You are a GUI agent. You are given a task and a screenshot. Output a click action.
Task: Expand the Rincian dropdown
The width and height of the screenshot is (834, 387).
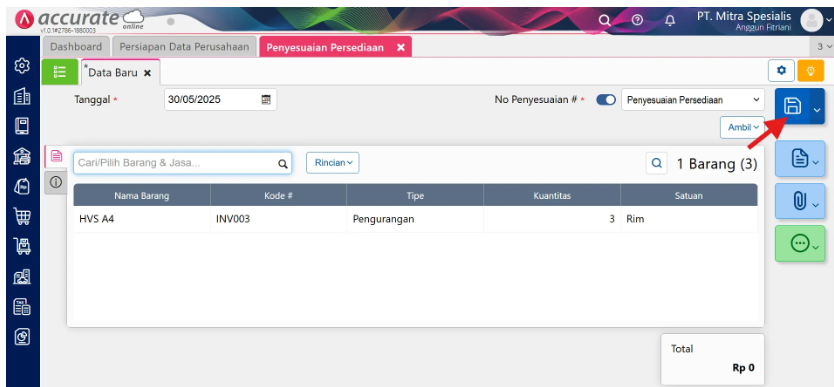[333, 163]
